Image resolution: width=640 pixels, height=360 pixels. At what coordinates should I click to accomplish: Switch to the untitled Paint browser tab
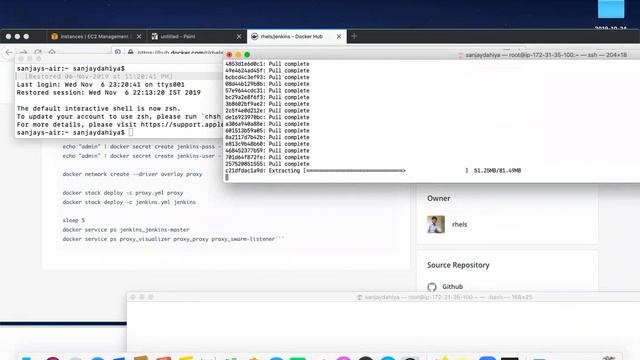[196, 36]
